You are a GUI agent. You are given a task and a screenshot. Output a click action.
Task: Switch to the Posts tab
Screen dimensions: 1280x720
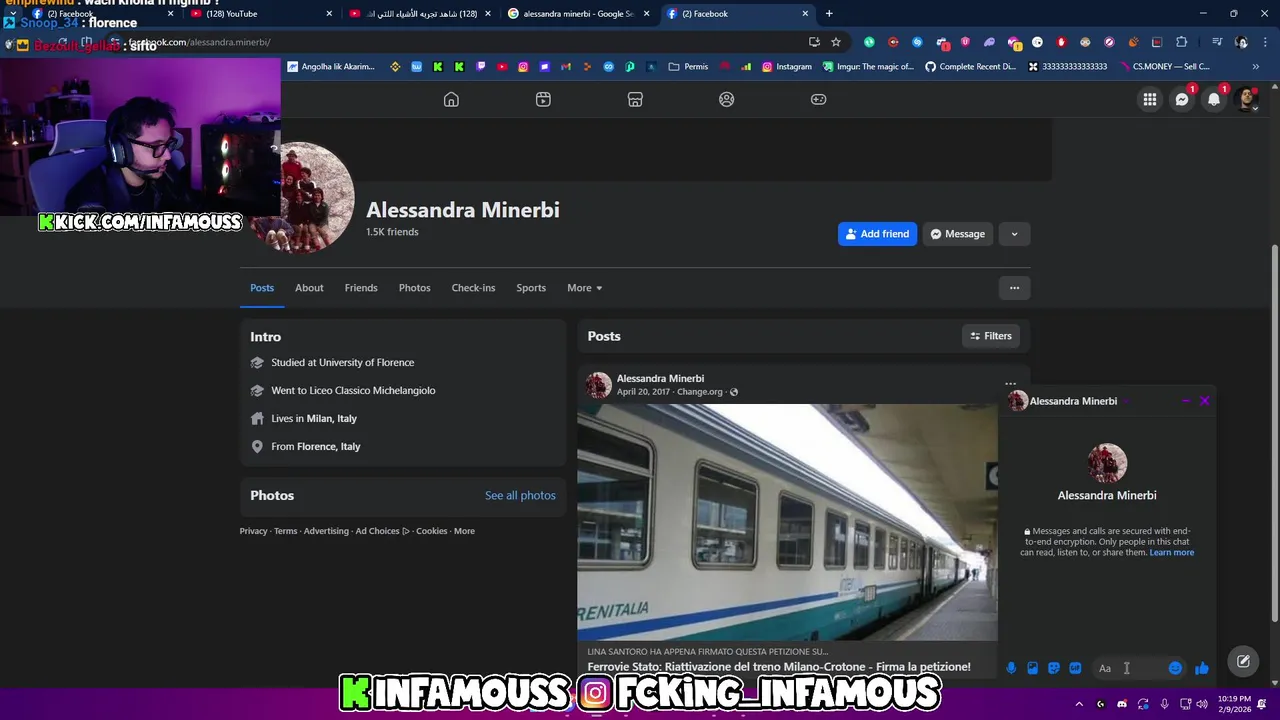point(262,288)
